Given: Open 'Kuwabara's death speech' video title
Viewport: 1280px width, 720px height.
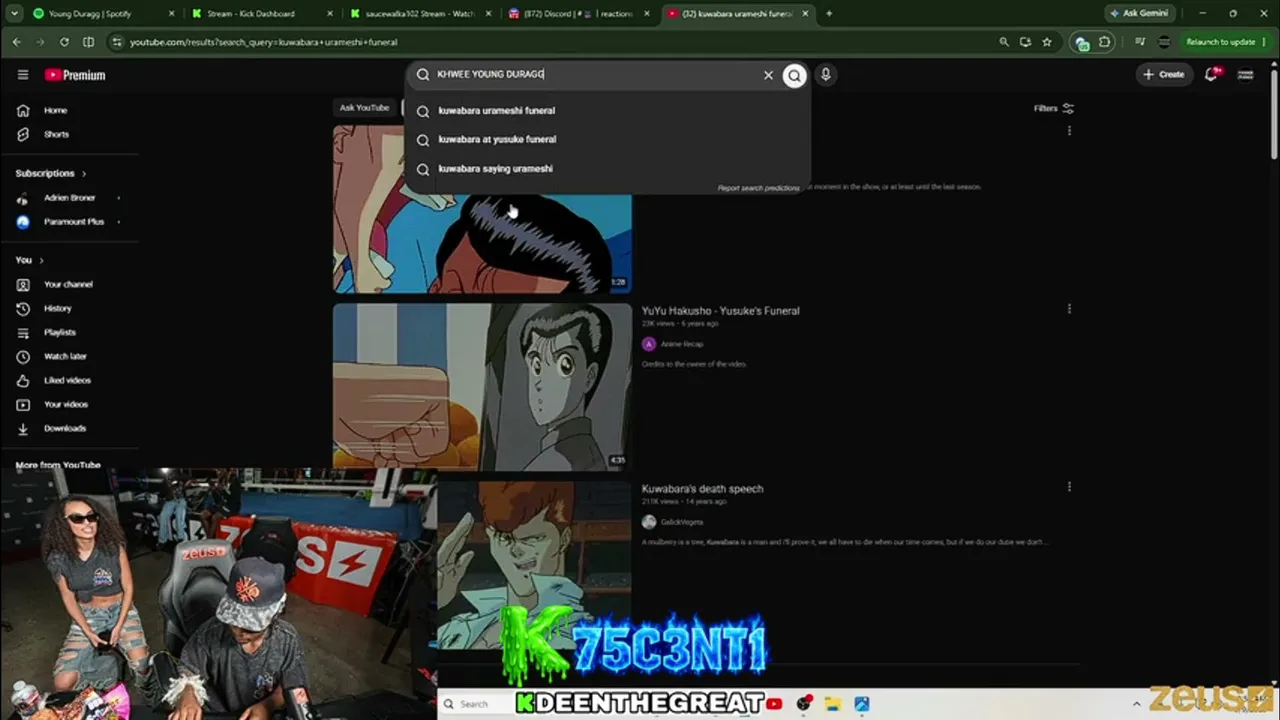Looking at the screenshot, I should tap(702, 489).
